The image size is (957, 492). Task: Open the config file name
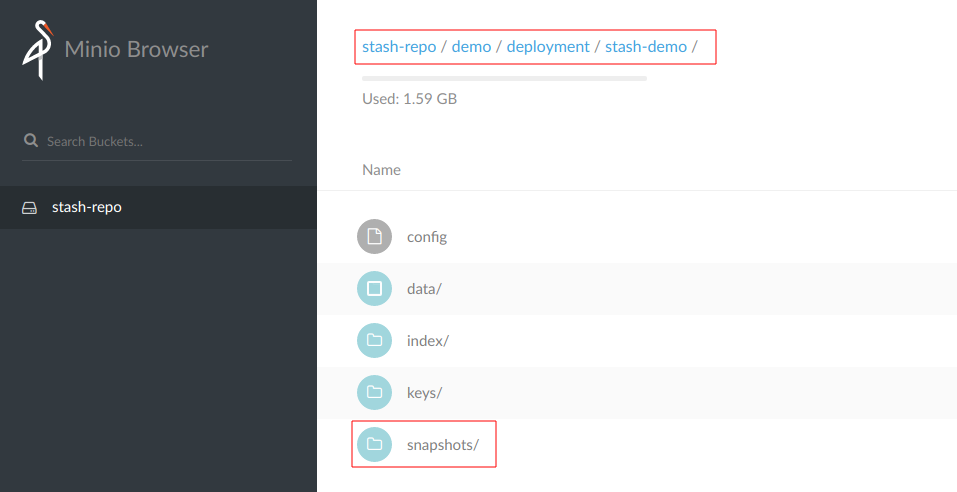(x=427, y=237)
